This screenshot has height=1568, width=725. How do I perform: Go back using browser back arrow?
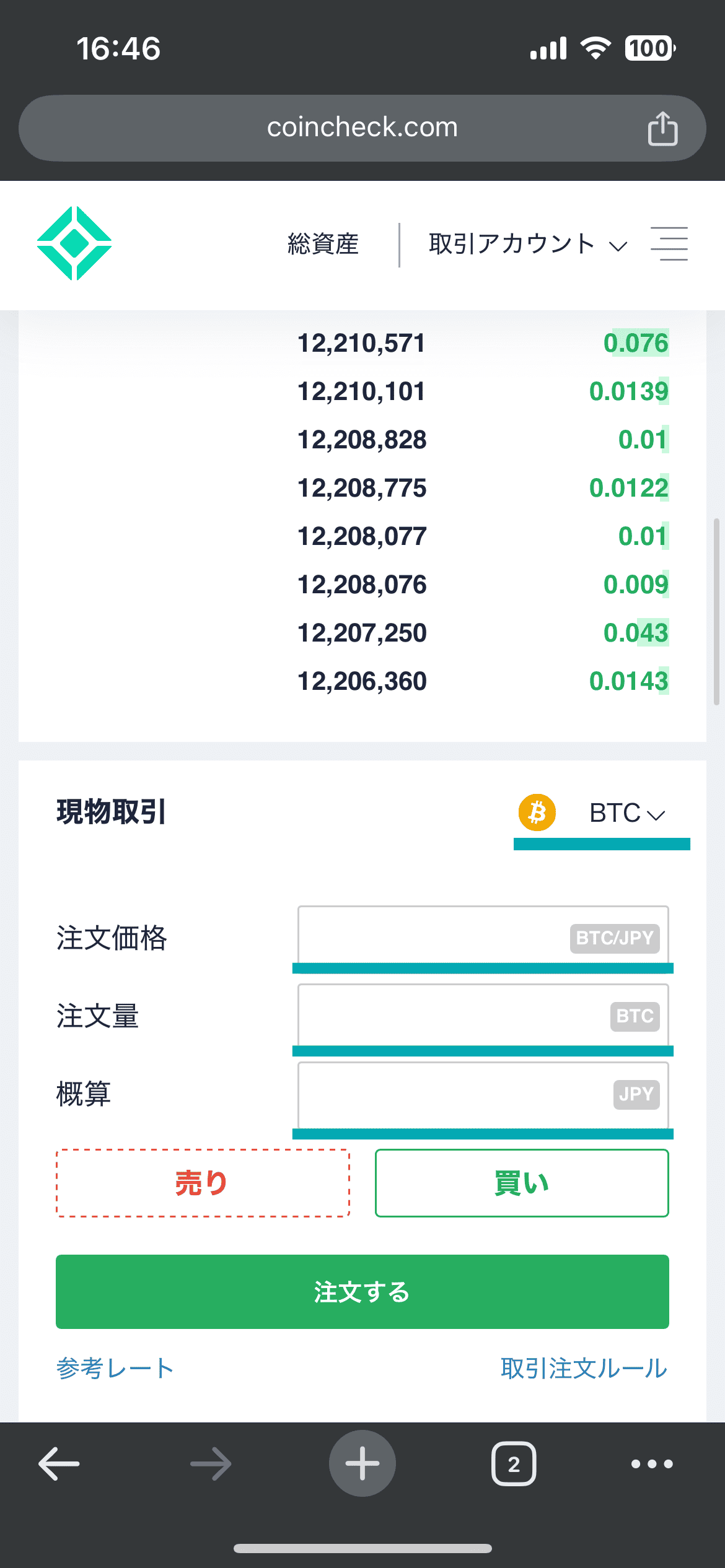click(59, 1463)
